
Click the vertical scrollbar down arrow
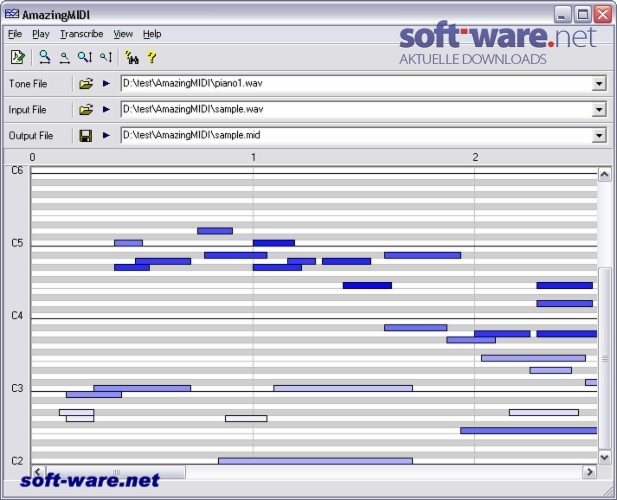(604, 457)
